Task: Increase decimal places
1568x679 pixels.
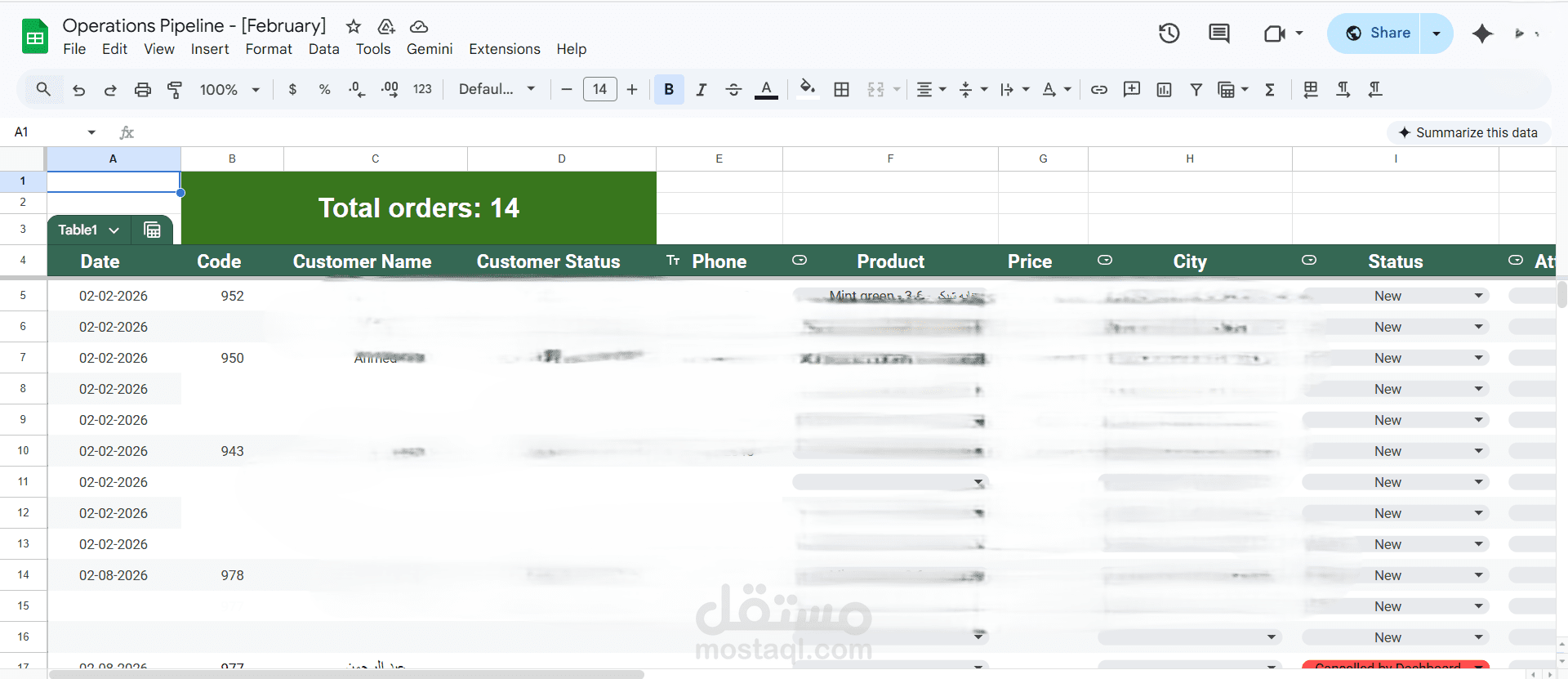Action: click(x=390, y=89)
